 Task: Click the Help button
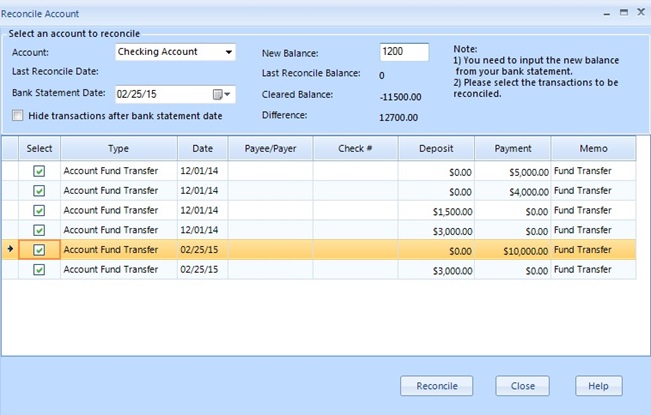[598, 386]
